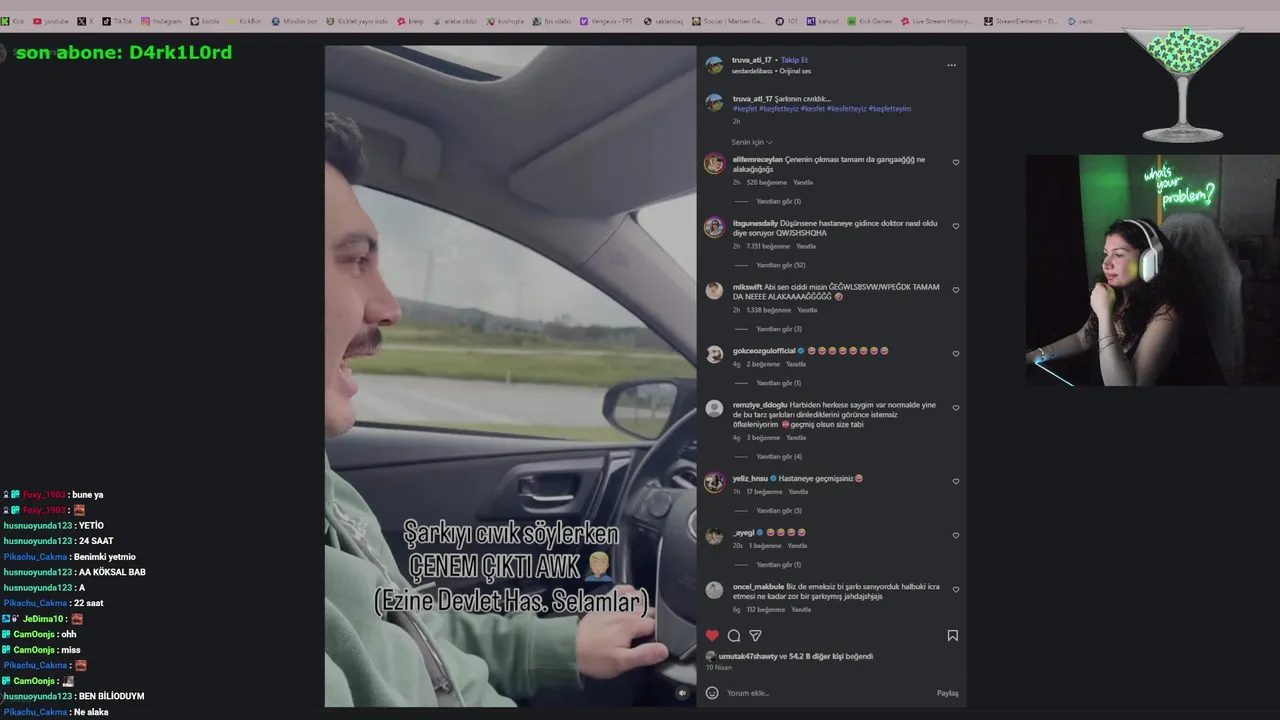Open itsgunesdaily's profile avatar
The width and height of the screenshot is (1280, 720).
coord(714,227)
